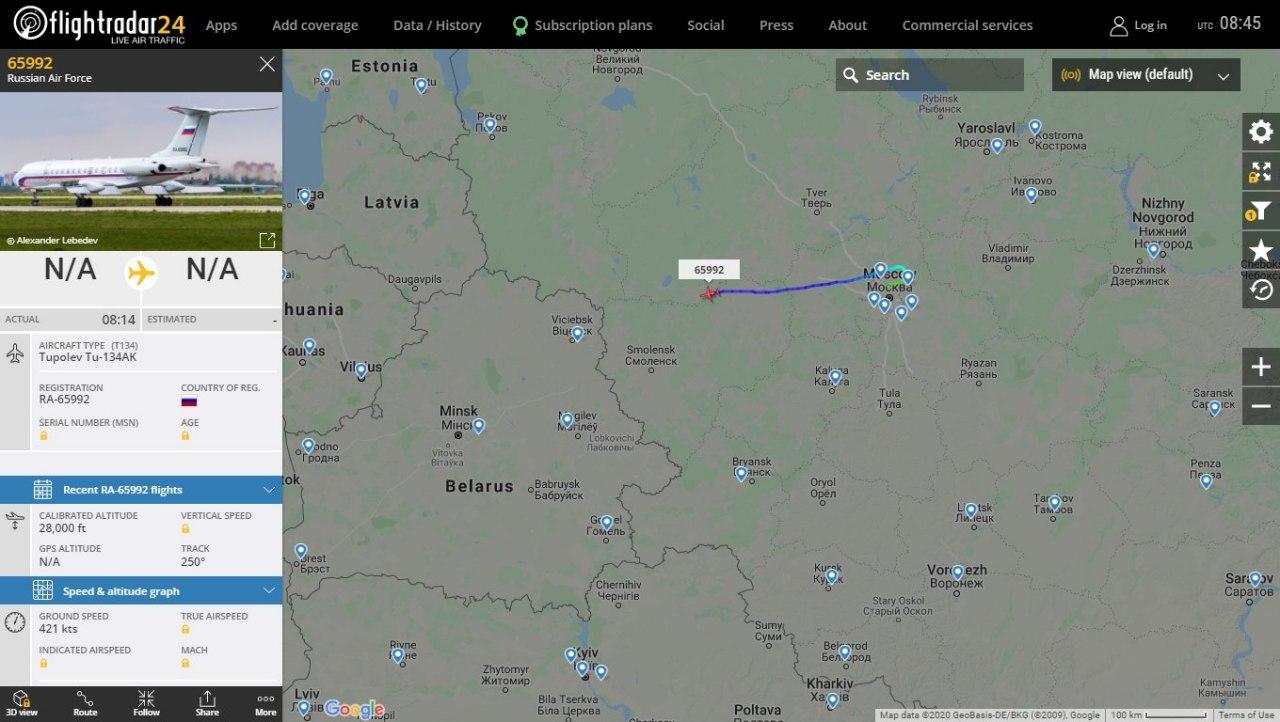Expand Recent RA-65992 flights section
This screenshot has width=1280, height=722.
[x=141, y=490]
